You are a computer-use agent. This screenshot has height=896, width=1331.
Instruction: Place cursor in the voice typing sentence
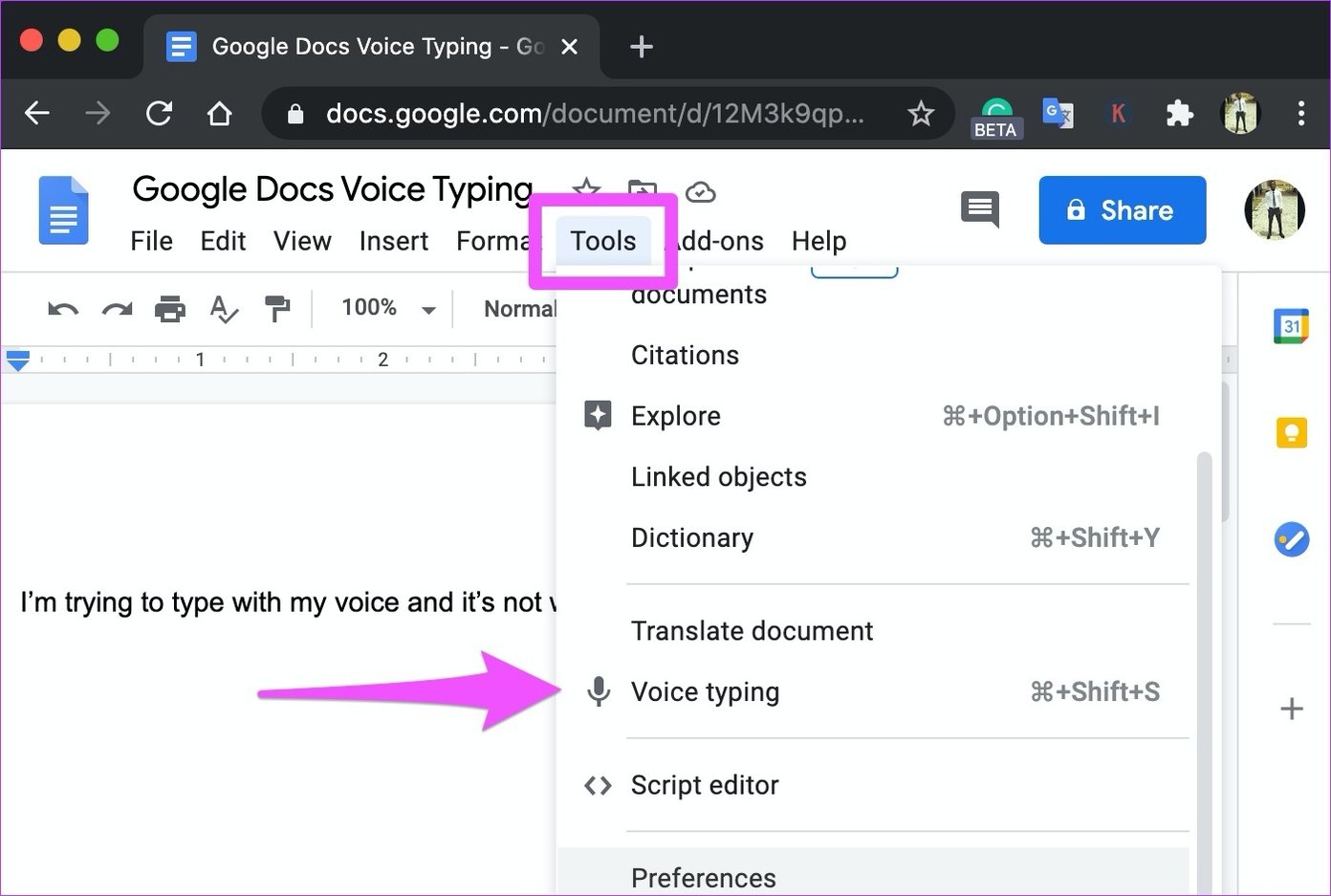click(x=287, y=602)
